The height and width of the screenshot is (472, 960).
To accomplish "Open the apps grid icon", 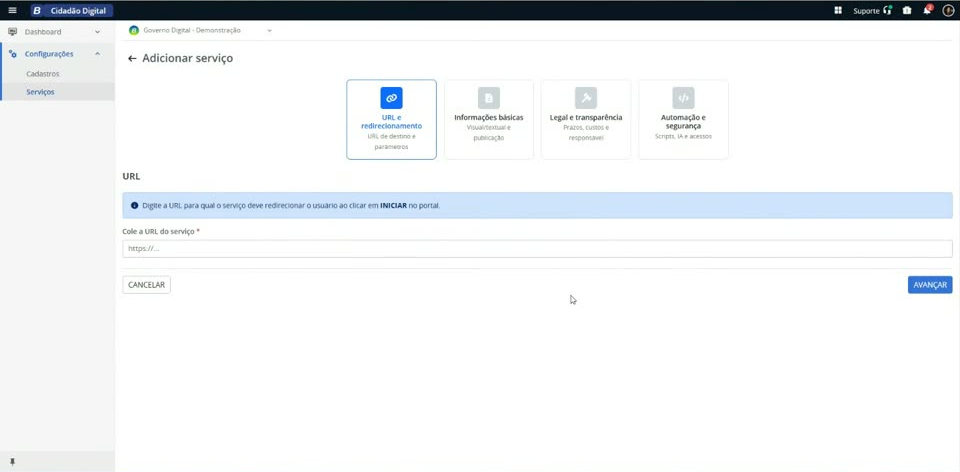I will tap(838, 10).
